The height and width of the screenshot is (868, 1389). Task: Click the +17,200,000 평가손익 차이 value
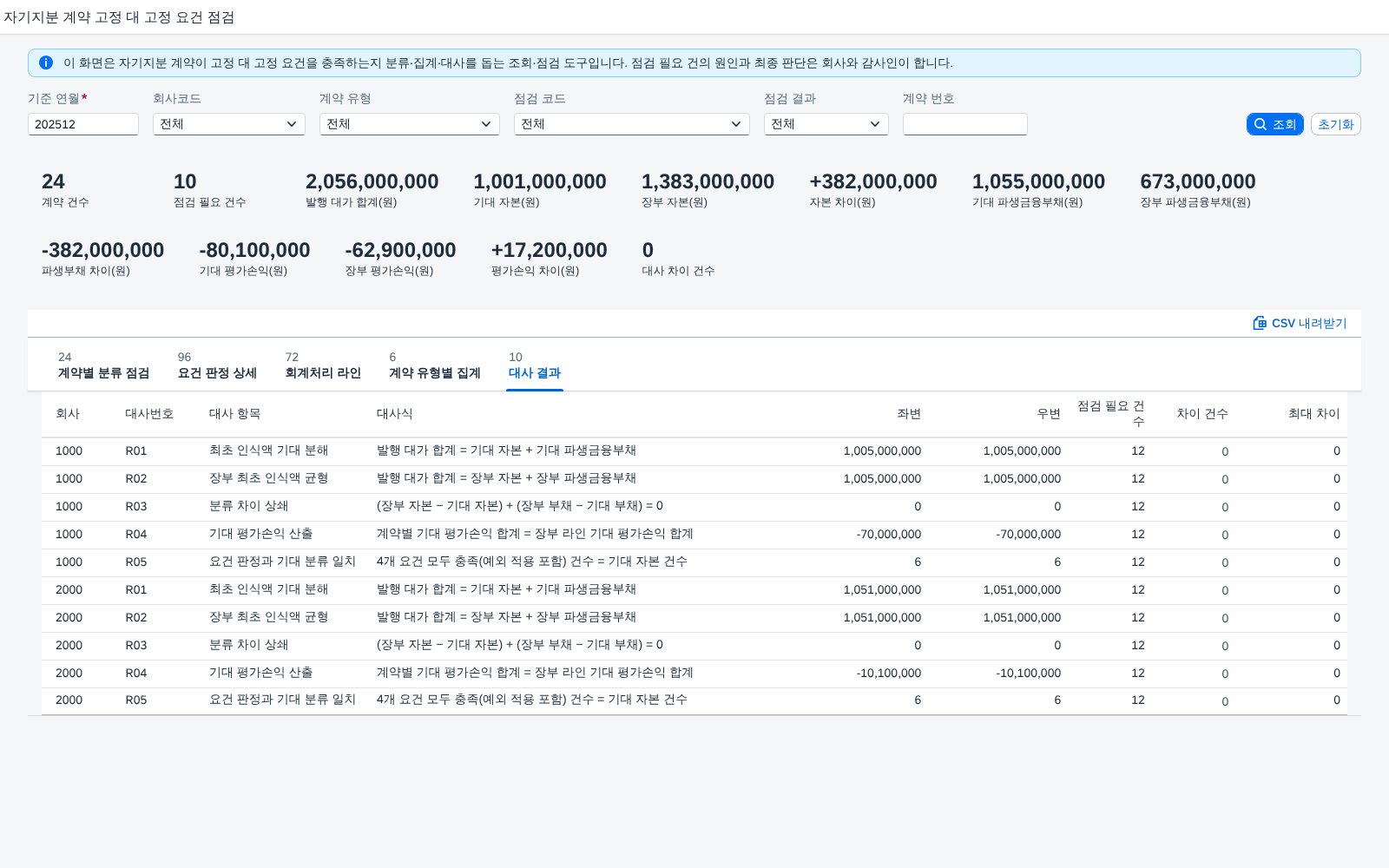point(550,250)
